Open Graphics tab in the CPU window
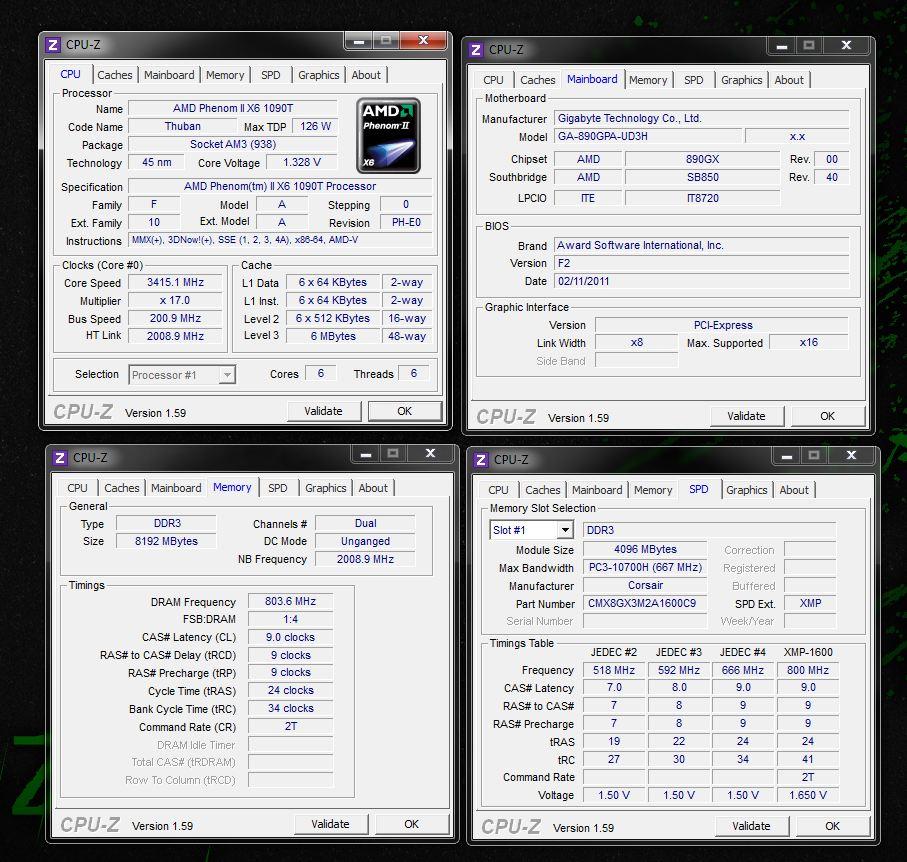Screen dimensions: 907x862 (319, 75)
